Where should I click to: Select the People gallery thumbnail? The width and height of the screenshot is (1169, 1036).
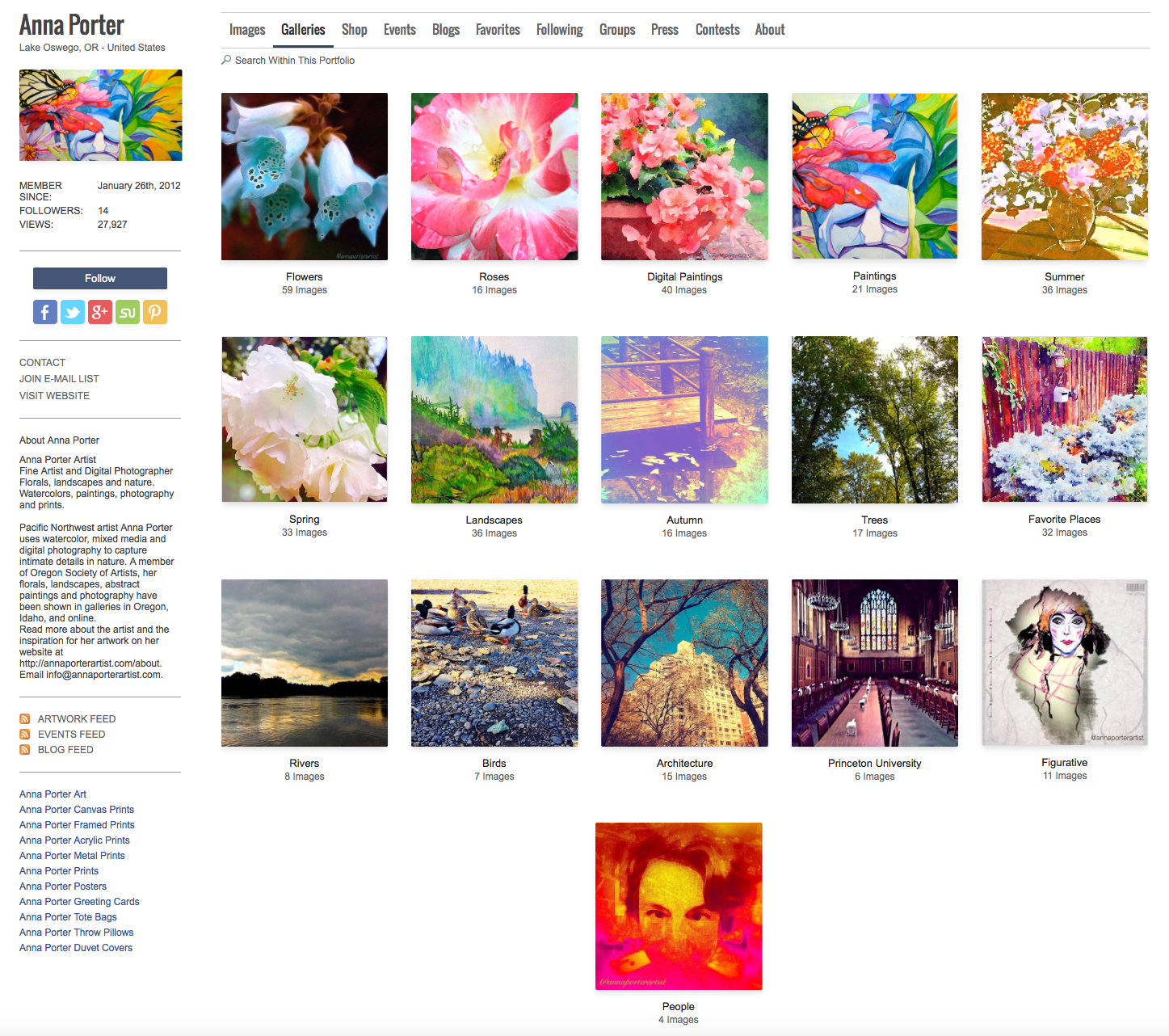pos(679,906)
